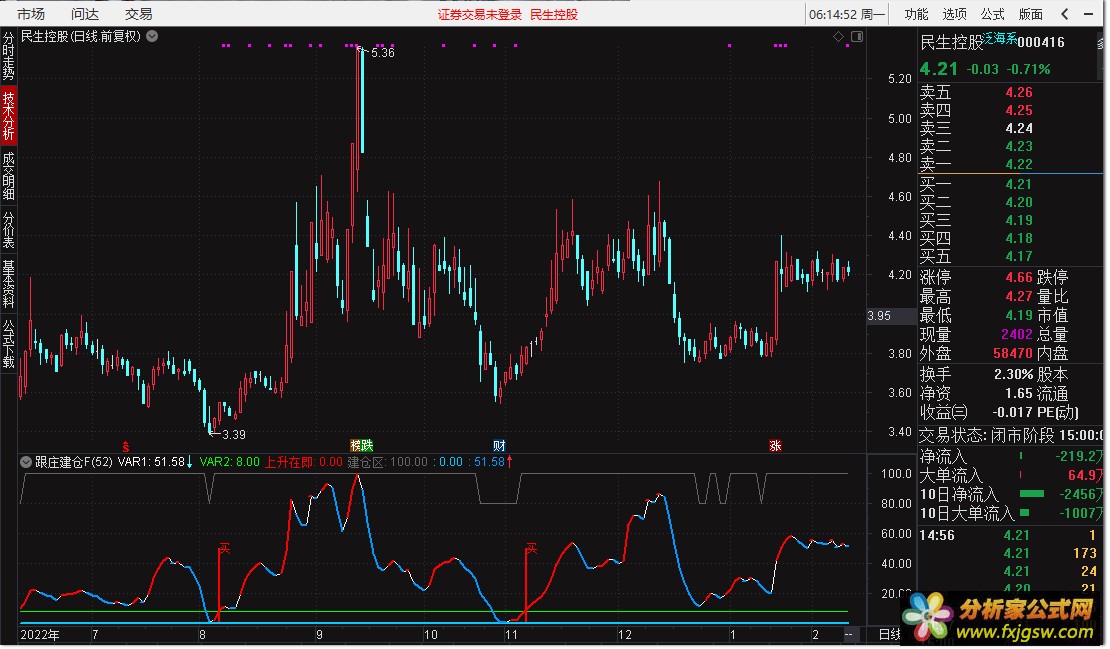Click the back arrow in top bar
1110x649 pixels.
[1065, 13]
